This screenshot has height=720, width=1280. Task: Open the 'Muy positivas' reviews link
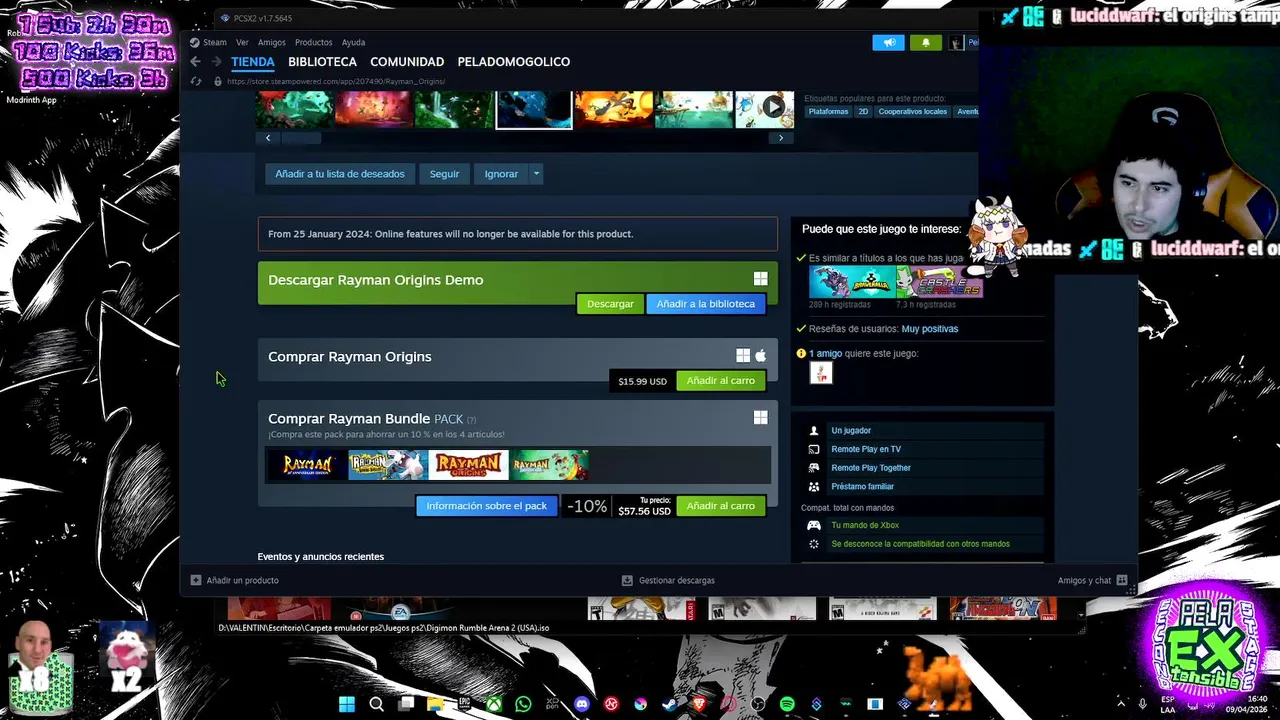click(x=929, y=329)
